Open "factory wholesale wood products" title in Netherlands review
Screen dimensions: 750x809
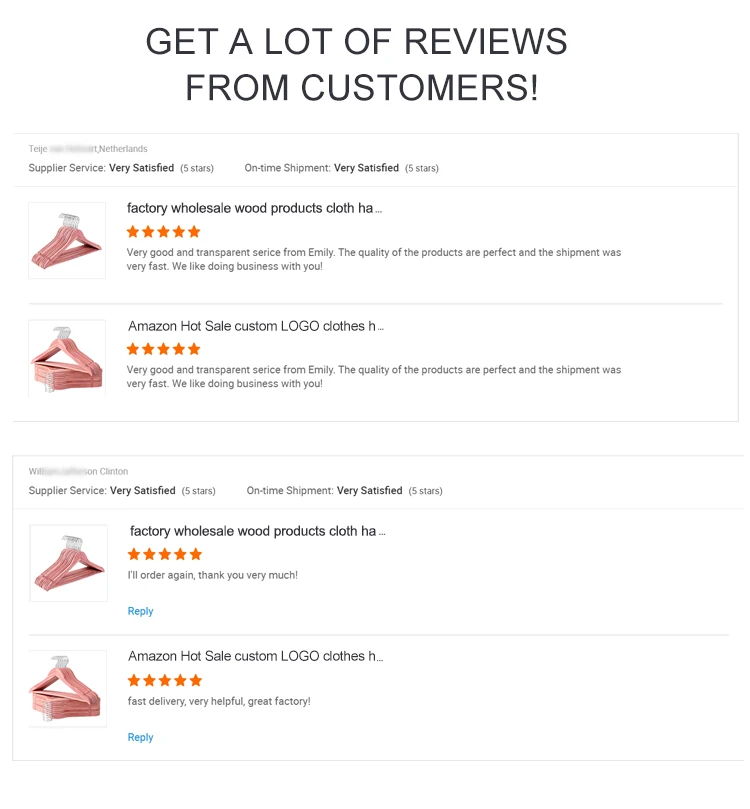click(x=254, y=208)
